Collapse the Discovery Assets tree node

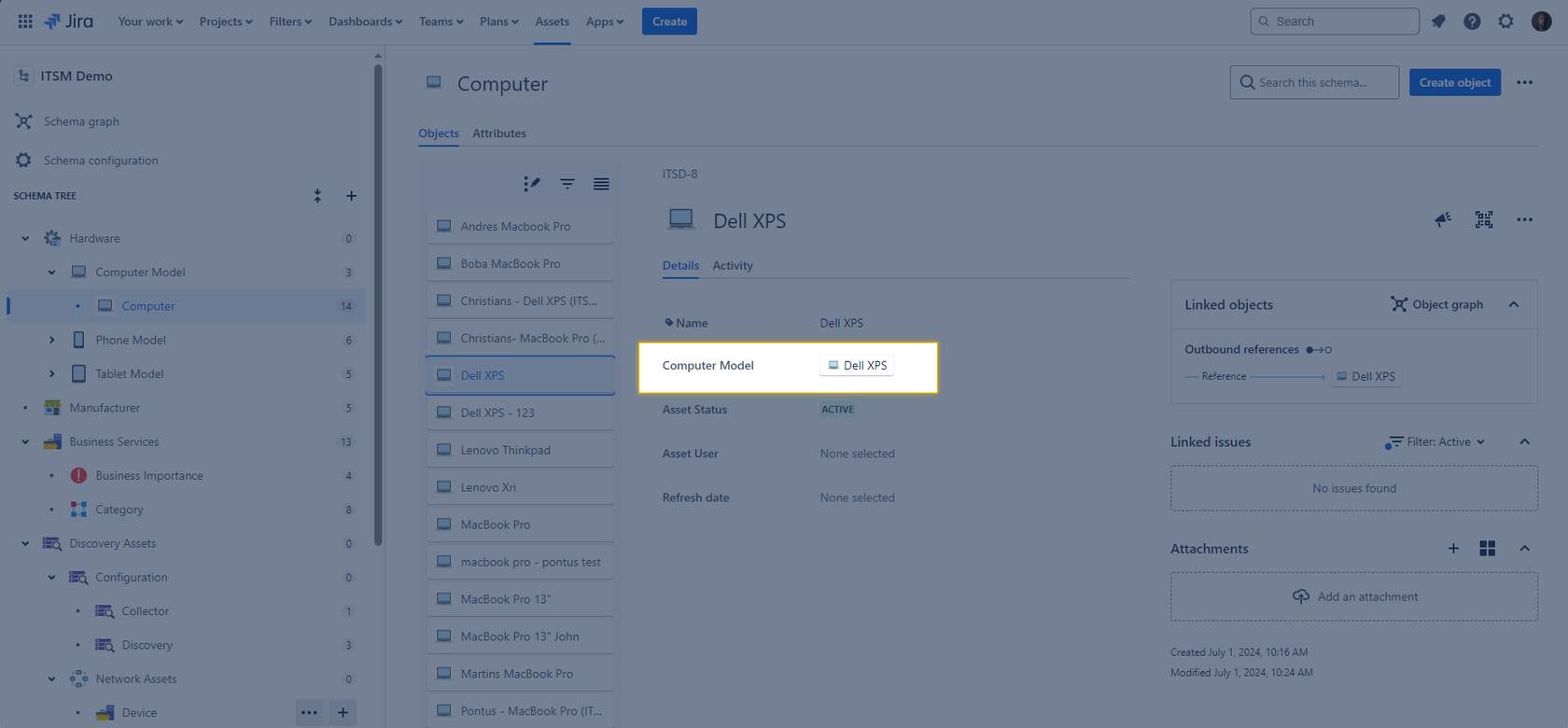point(25,544)
